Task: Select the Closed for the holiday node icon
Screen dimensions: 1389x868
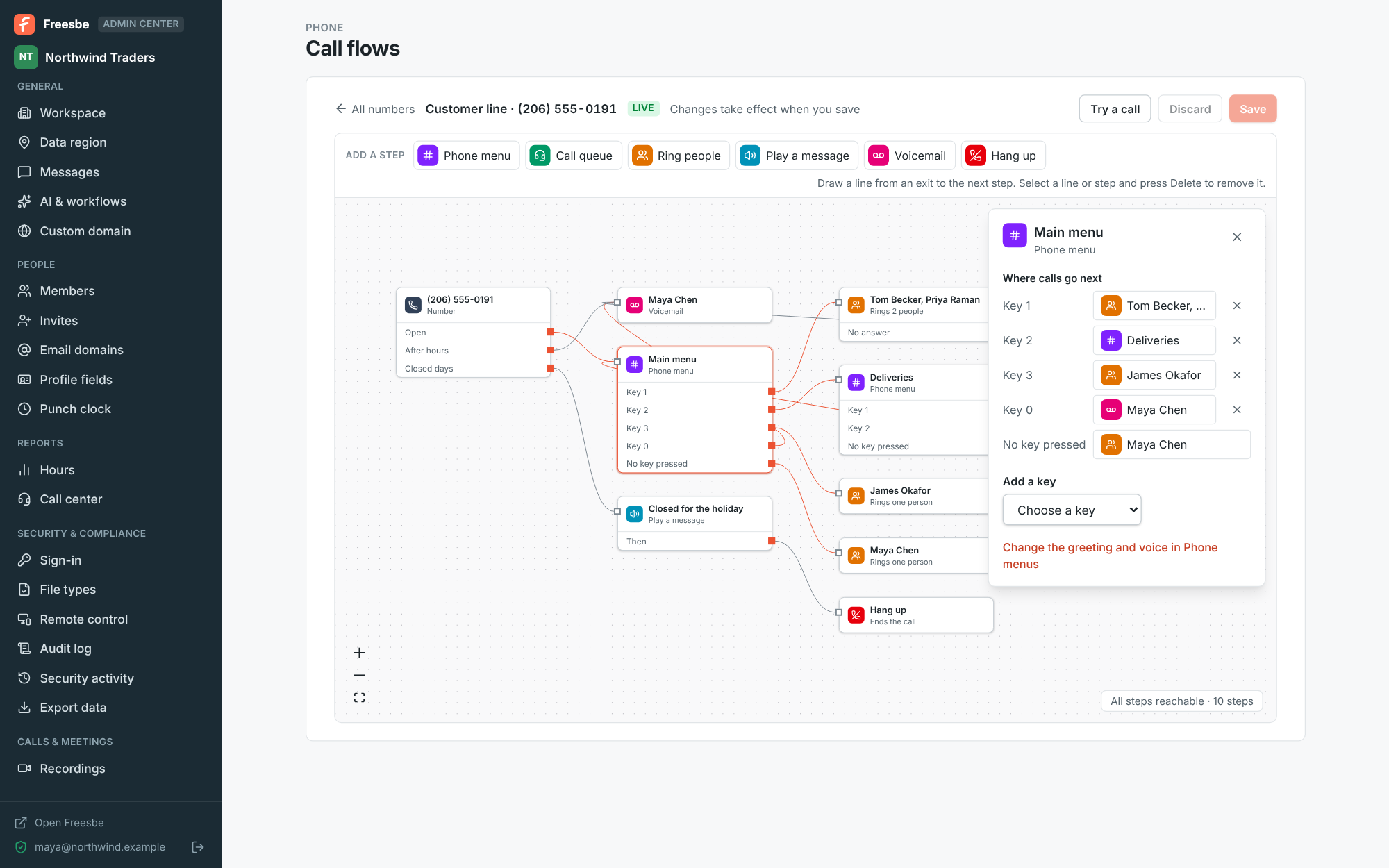Action: click(x=635, y=514)
